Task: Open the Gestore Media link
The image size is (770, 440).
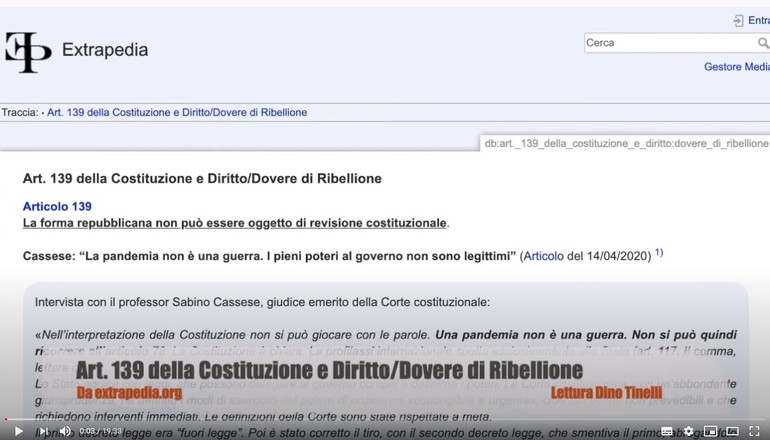Action: [737, 67]
